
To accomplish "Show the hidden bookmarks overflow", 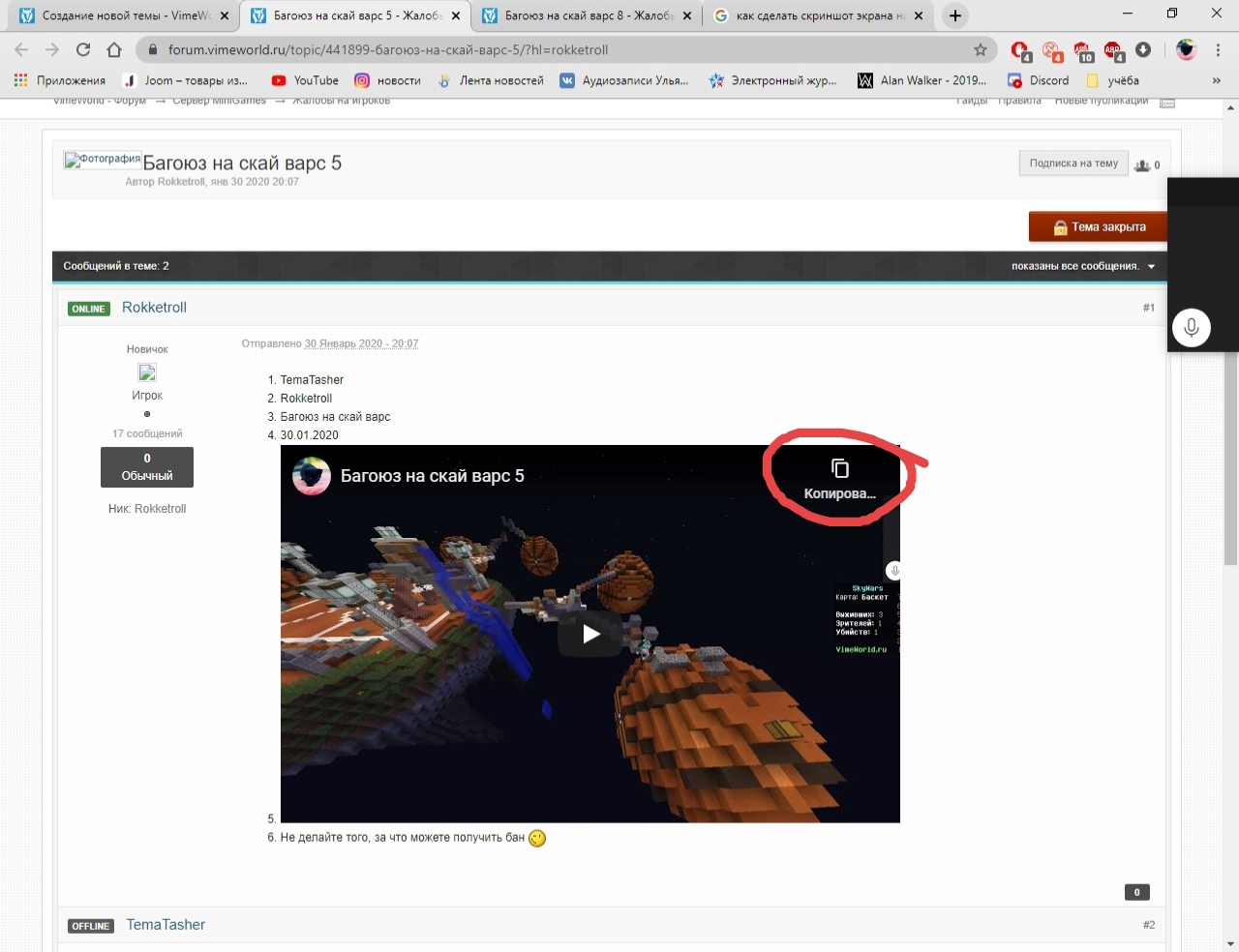I will point(1217,81).
